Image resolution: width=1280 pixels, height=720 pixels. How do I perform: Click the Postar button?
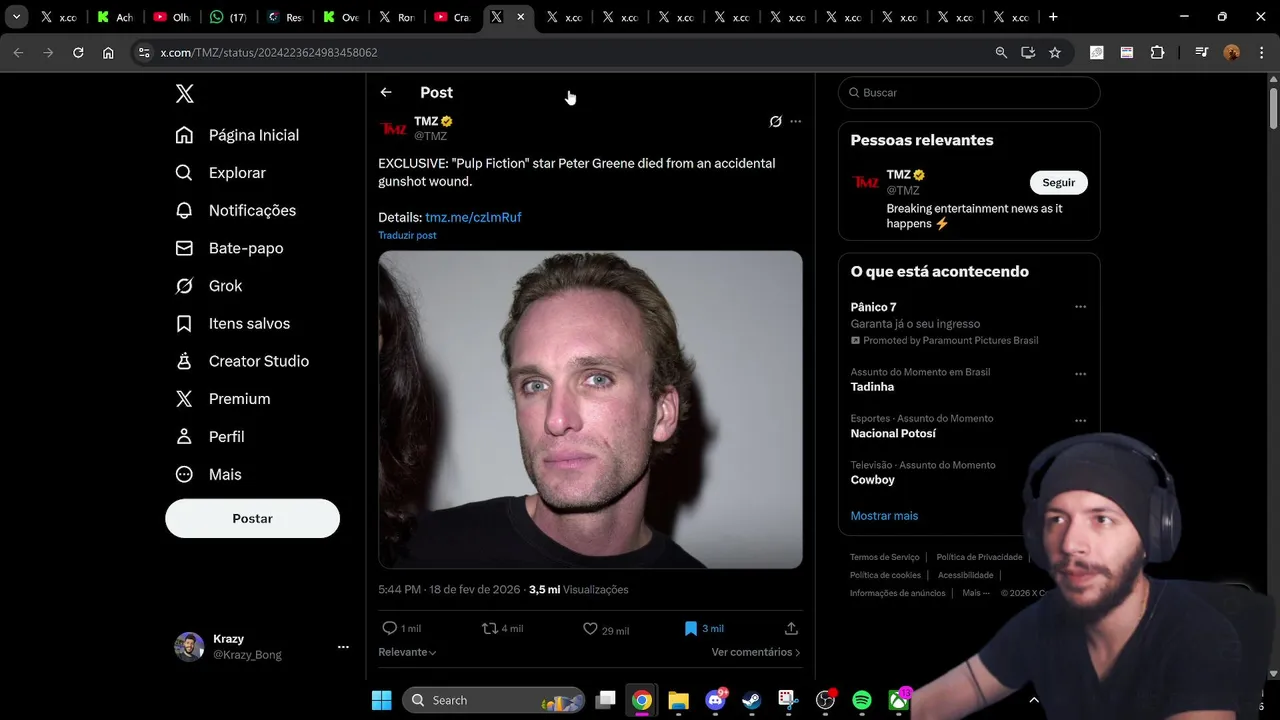coord(252,518)
